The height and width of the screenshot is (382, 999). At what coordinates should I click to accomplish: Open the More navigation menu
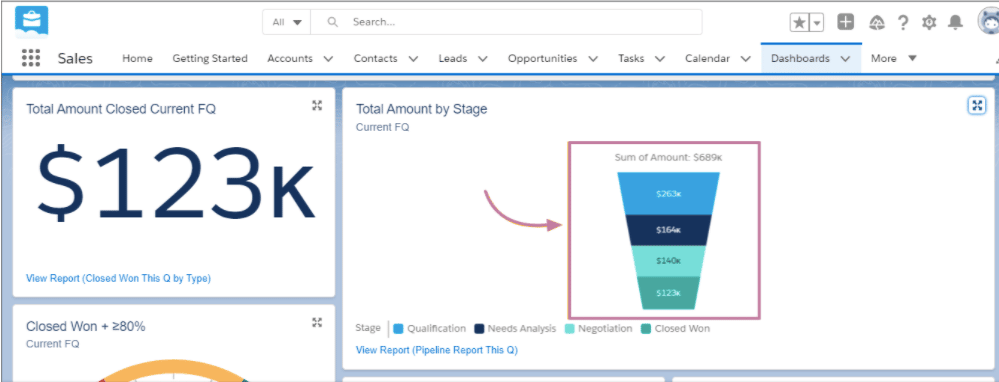[x=893, y=58]
